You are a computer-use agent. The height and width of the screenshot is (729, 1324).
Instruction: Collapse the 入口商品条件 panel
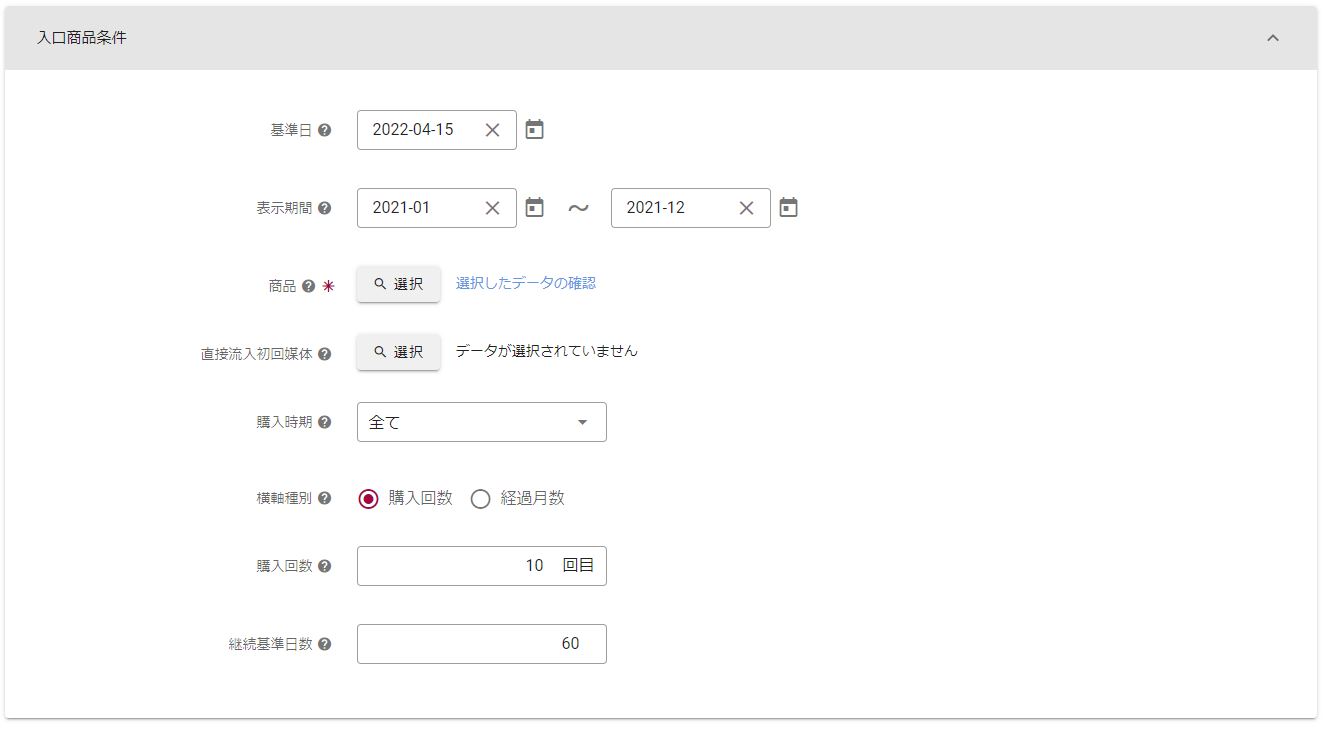pyautogui.click(x=1273, y=38)
